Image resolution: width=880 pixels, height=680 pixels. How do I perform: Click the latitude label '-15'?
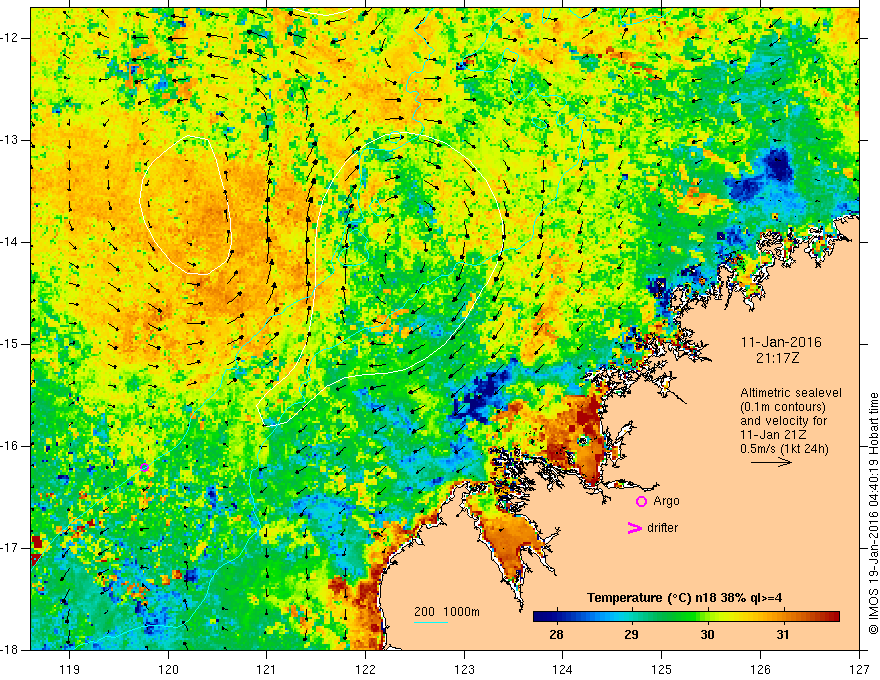click(x=10, y=344)
